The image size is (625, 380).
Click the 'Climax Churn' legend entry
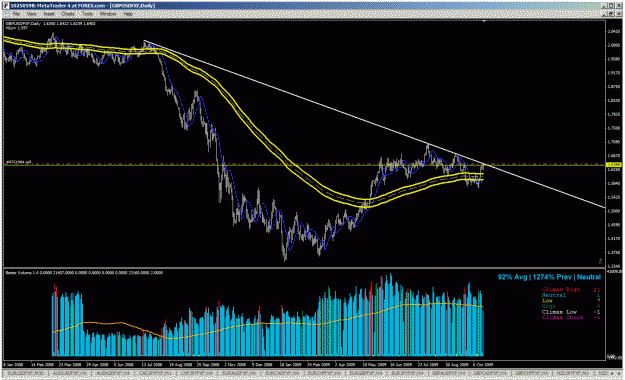click(x=562, y=317)
